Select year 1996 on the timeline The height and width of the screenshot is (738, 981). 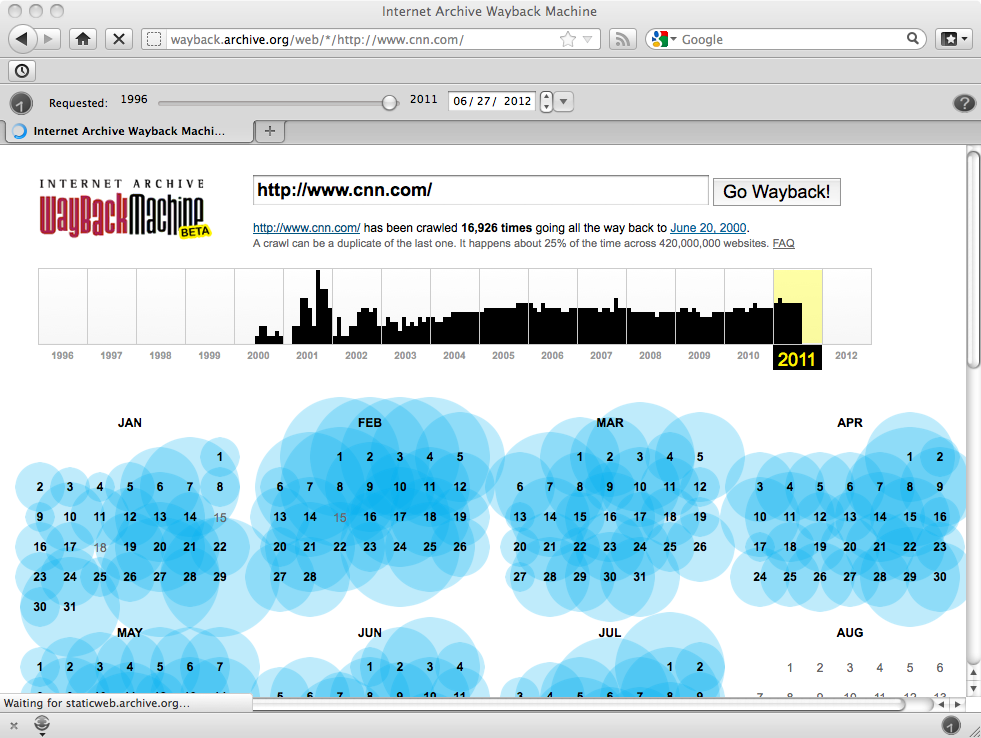point(63,355)
